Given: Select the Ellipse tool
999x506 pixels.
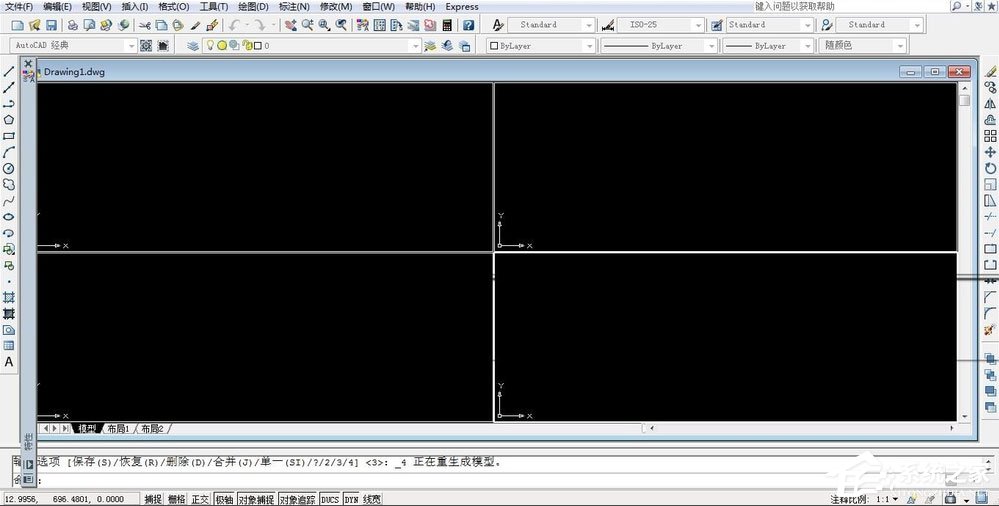Looking at the screenshot, I should coord(9,217).
